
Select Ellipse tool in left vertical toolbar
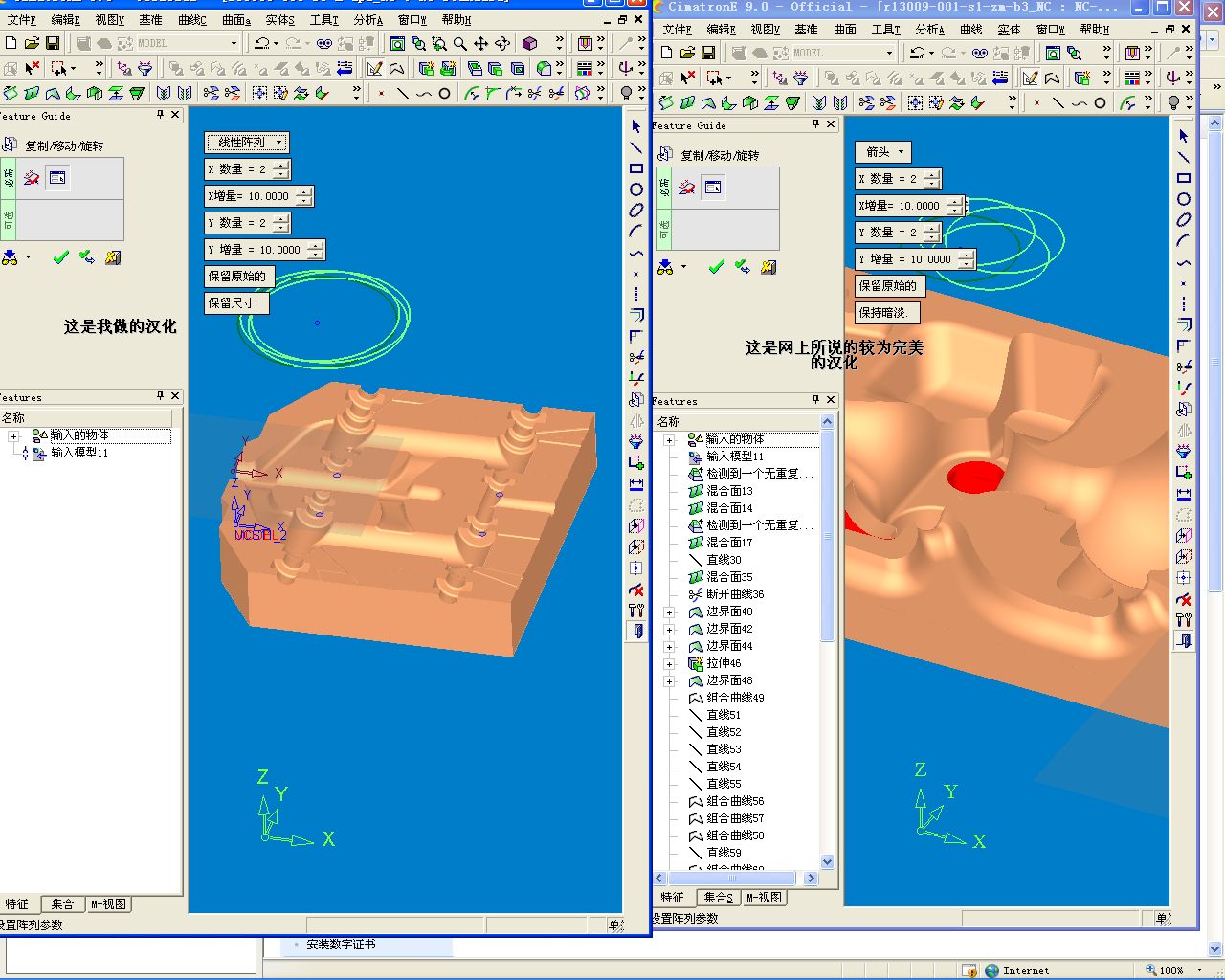pos(636,211)
